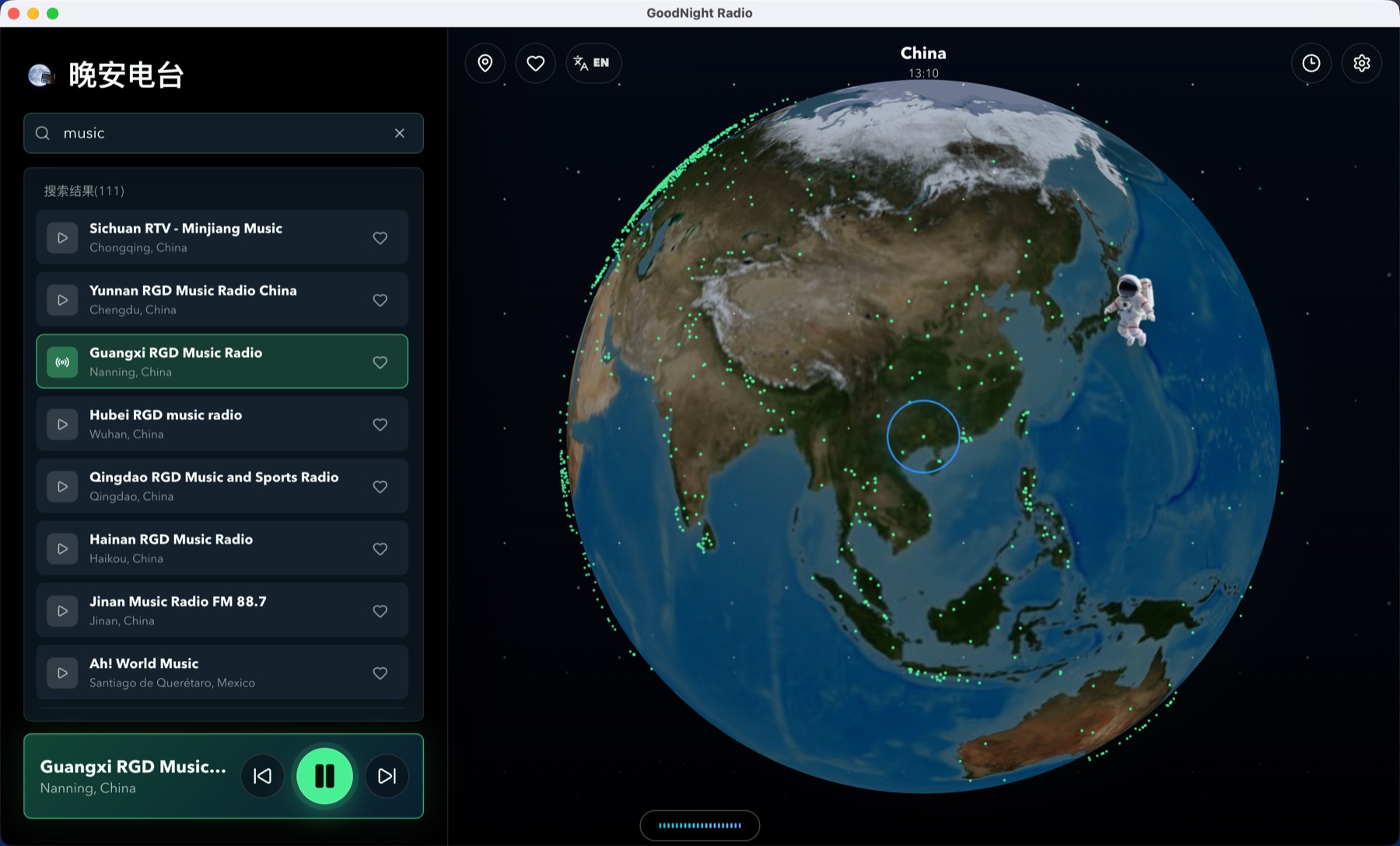
Task: Click Guangxi RGD Music Radio broadcasting icon
Action: coord(62,362)
